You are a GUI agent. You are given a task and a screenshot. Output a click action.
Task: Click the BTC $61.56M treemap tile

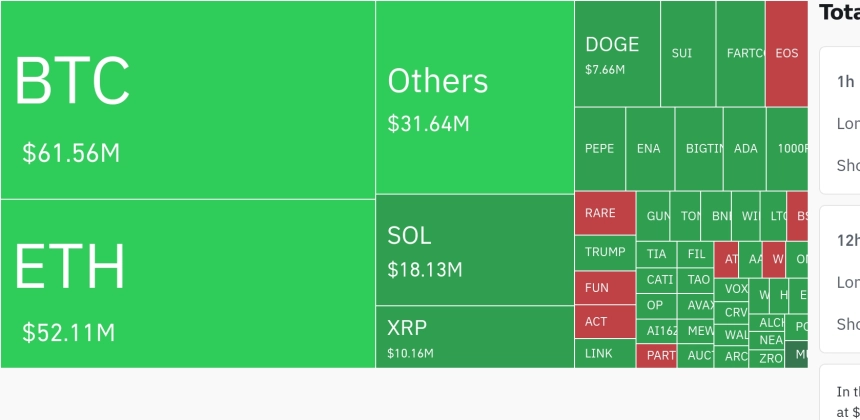188,100
